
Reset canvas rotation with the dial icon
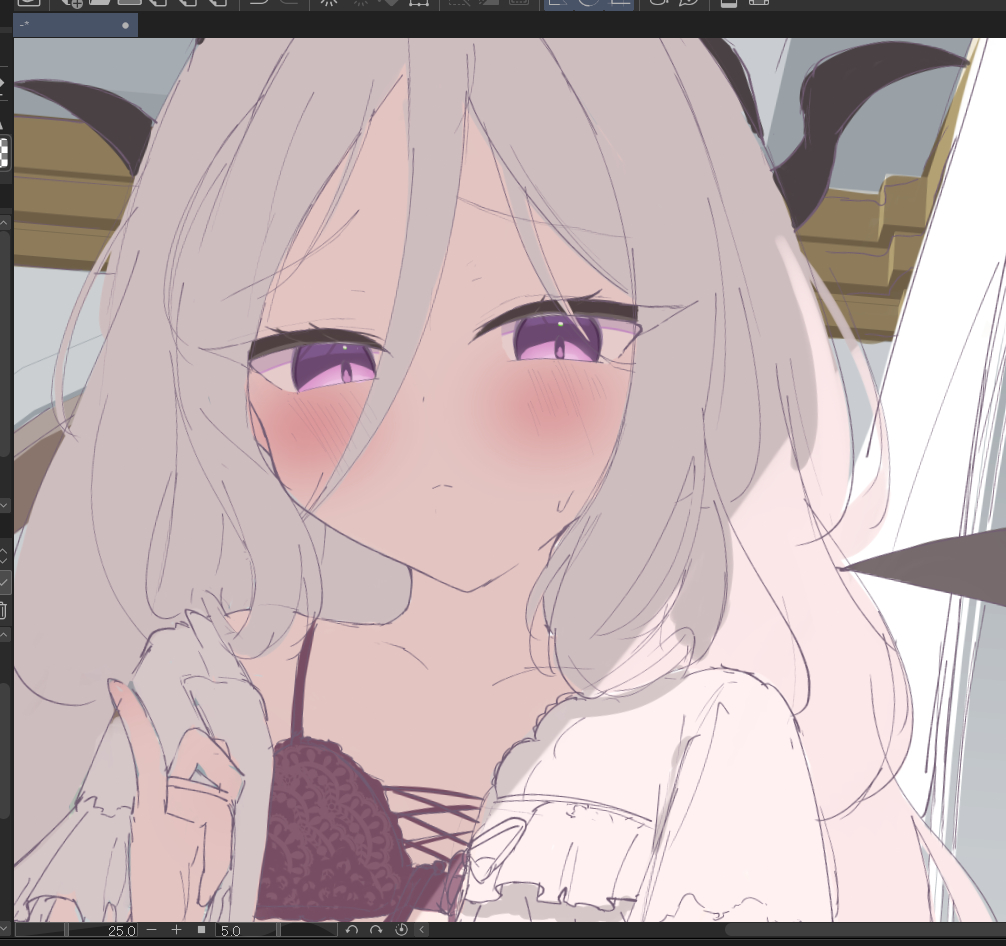(402, 929)
